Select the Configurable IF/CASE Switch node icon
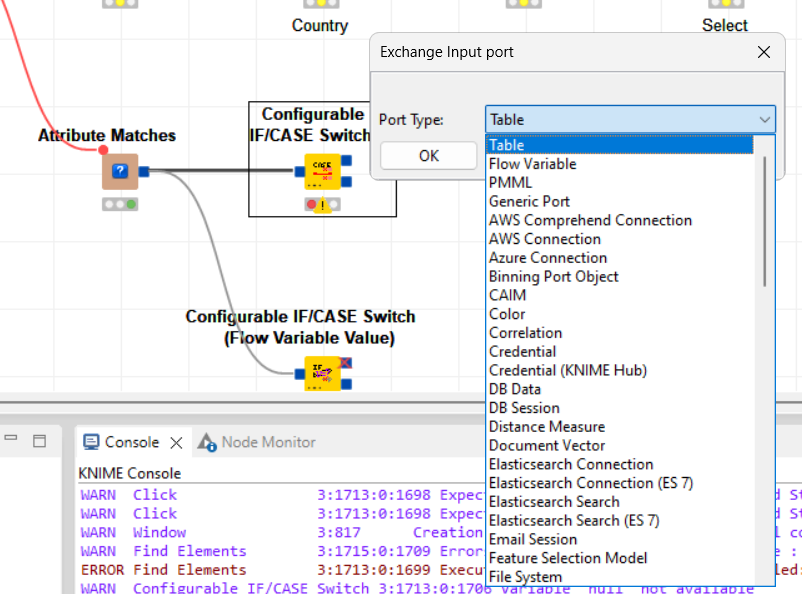 (x=323, y=171)
